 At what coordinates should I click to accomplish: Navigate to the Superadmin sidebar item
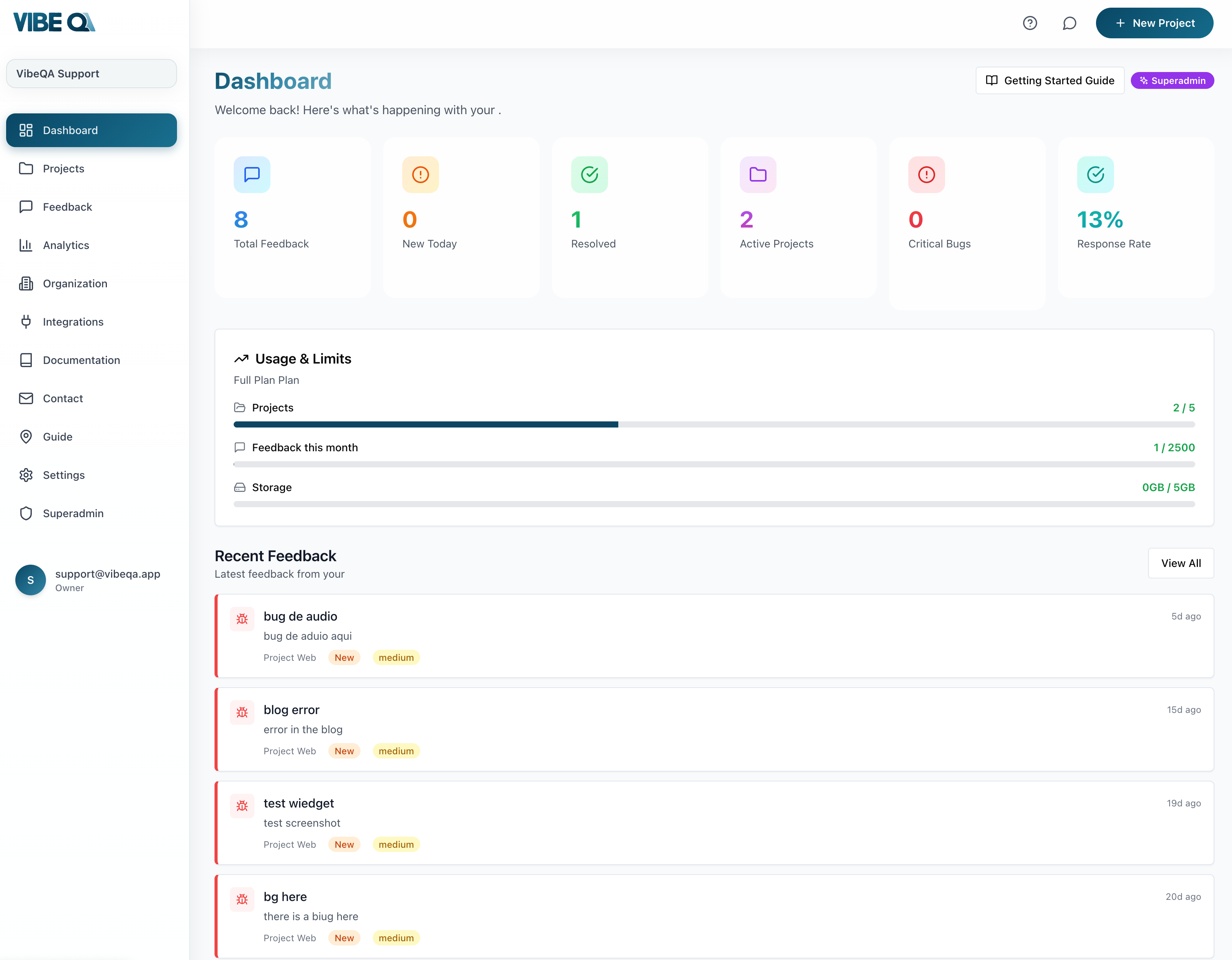[x=73, y=513]
